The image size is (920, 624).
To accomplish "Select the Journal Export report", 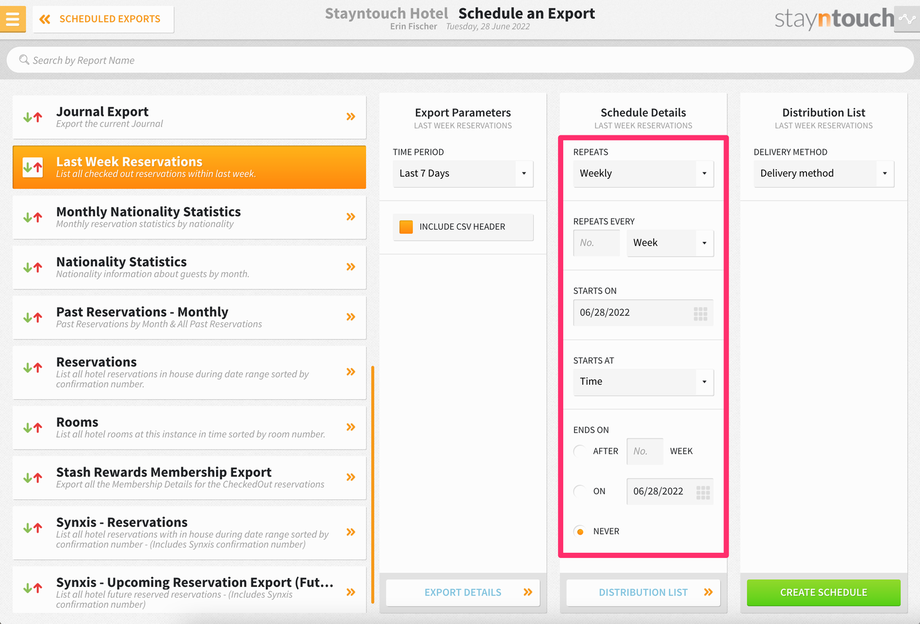I will tap(189, 117).
